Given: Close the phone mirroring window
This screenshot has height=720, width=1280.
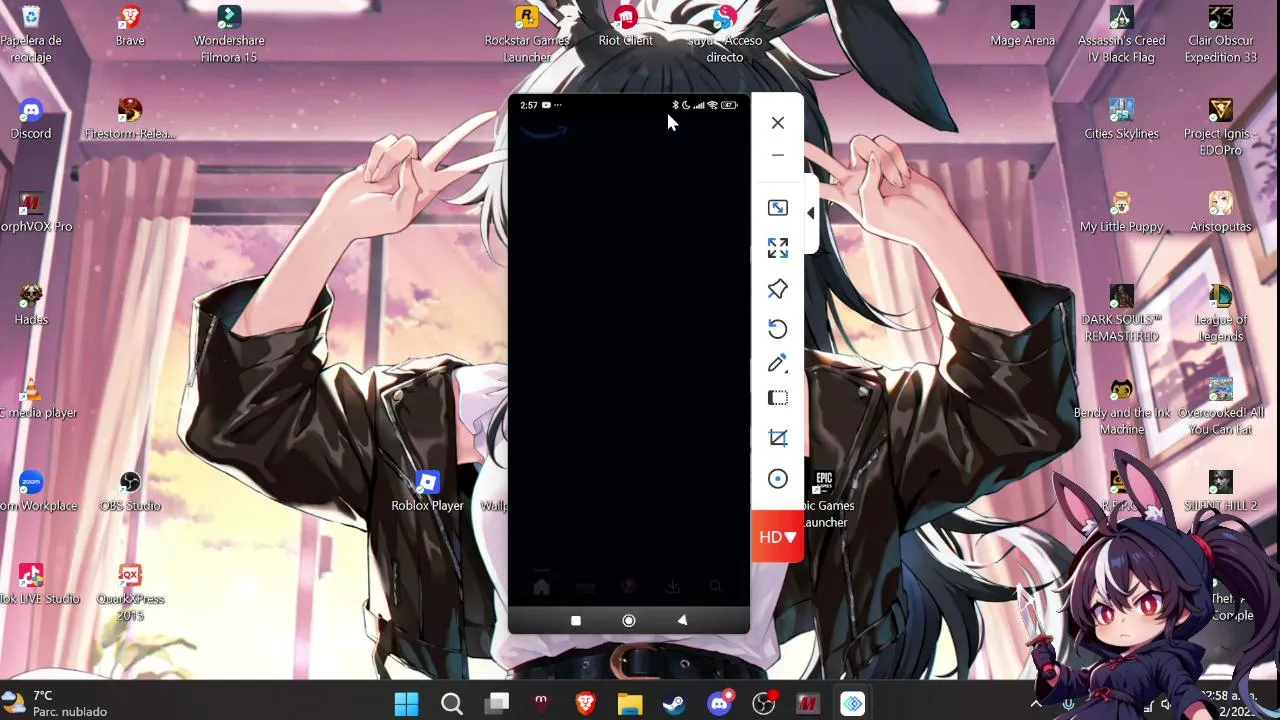Looking at the screenshot, I should (x=777, y=123).
